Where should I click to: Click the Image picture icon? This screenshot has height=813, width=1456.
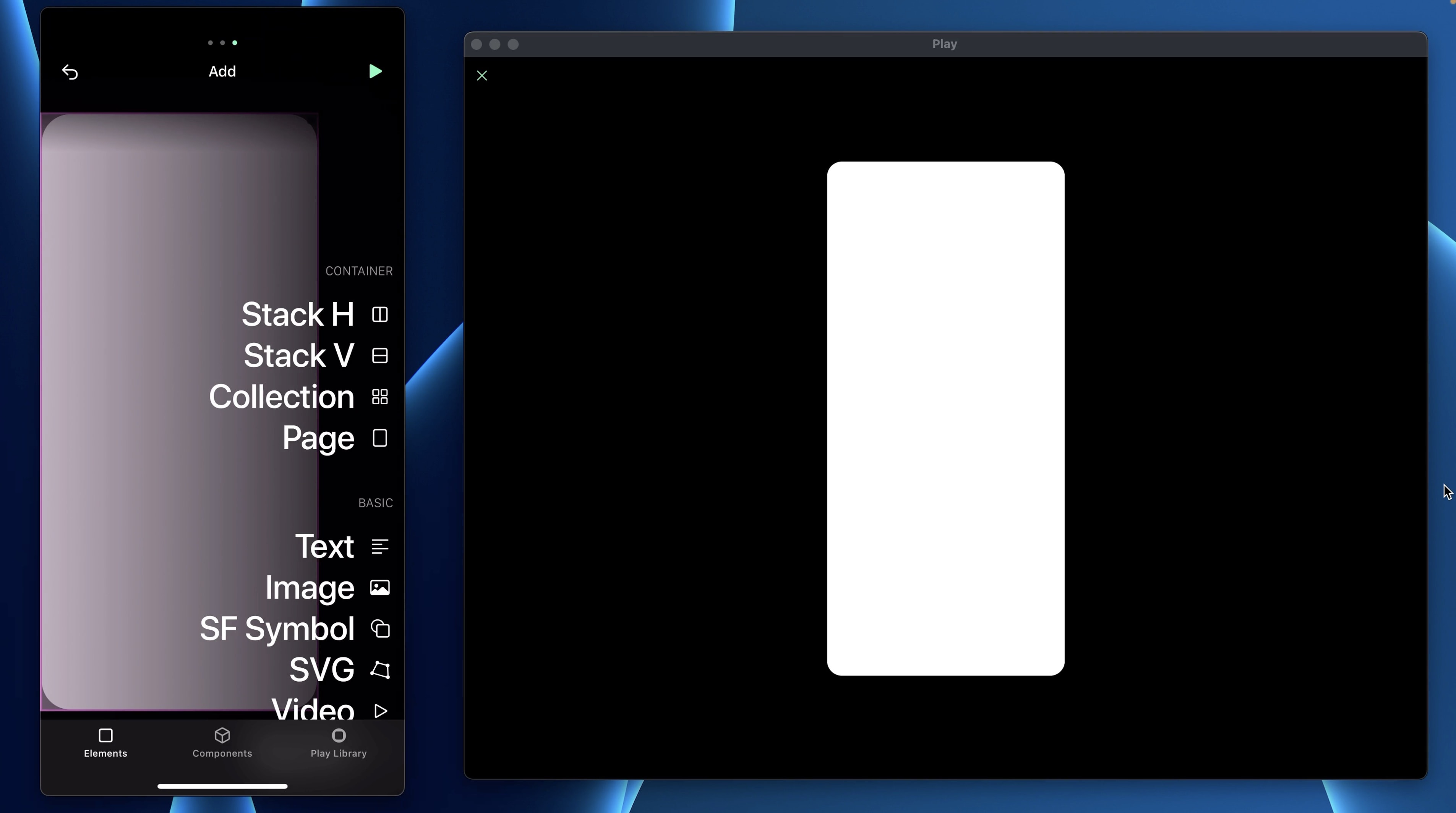click(380, 588)
